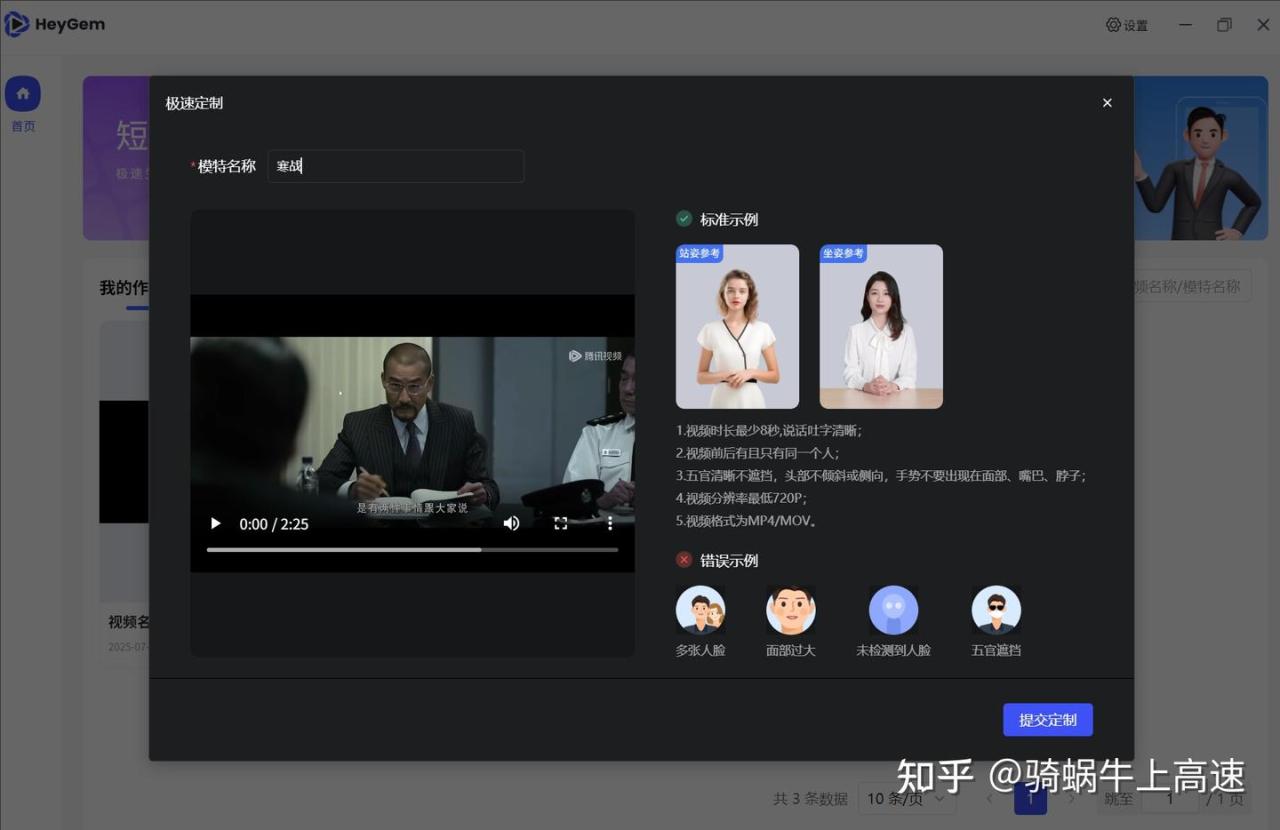Click the 面部过大 error example icon
1280x830 pixels.
coord(790,610)
